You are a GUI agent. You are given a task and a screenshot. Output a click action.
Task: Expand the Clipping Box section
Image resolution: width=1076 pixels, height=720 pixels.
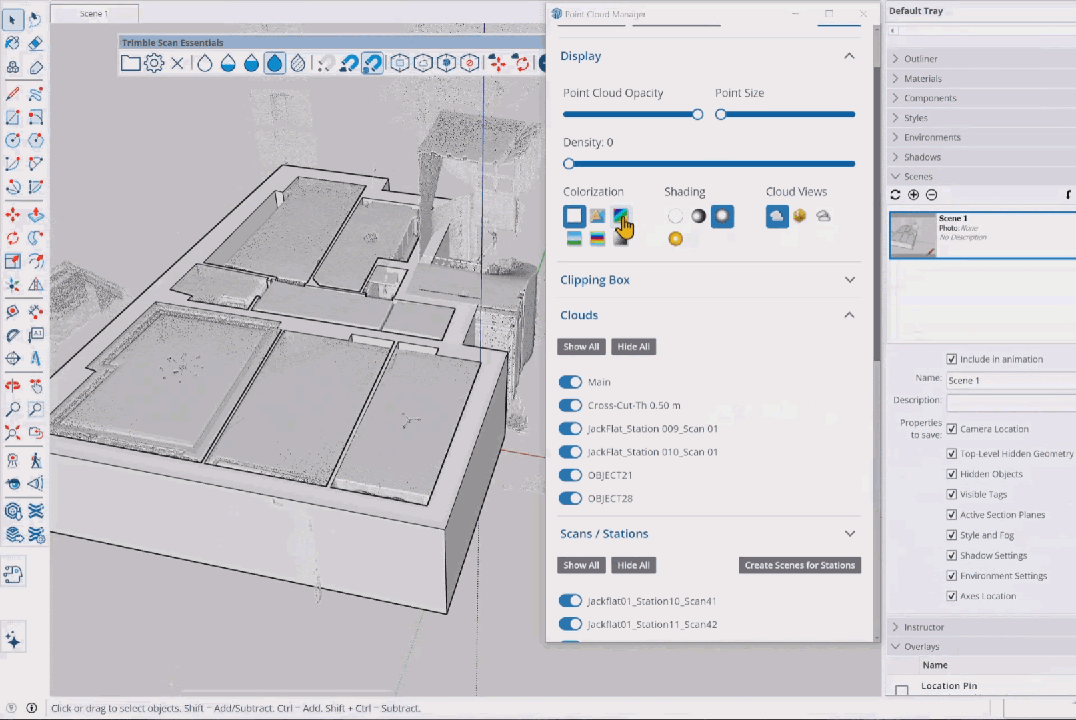848,280
